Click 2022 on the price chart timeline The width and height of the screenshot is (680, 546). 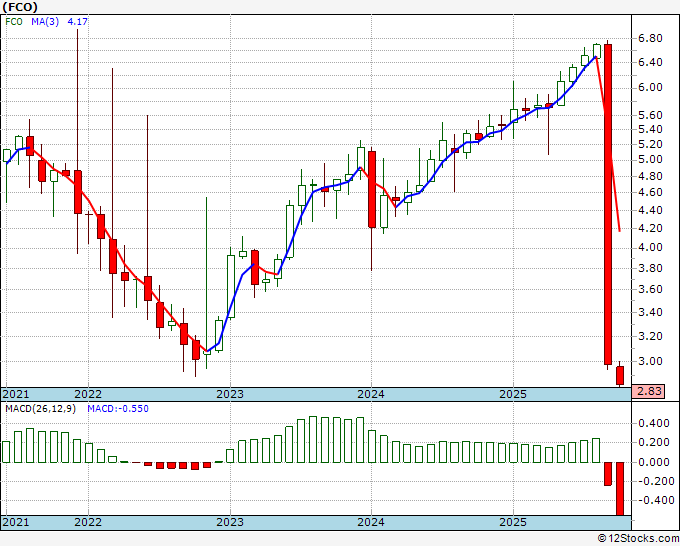[88, 394]
